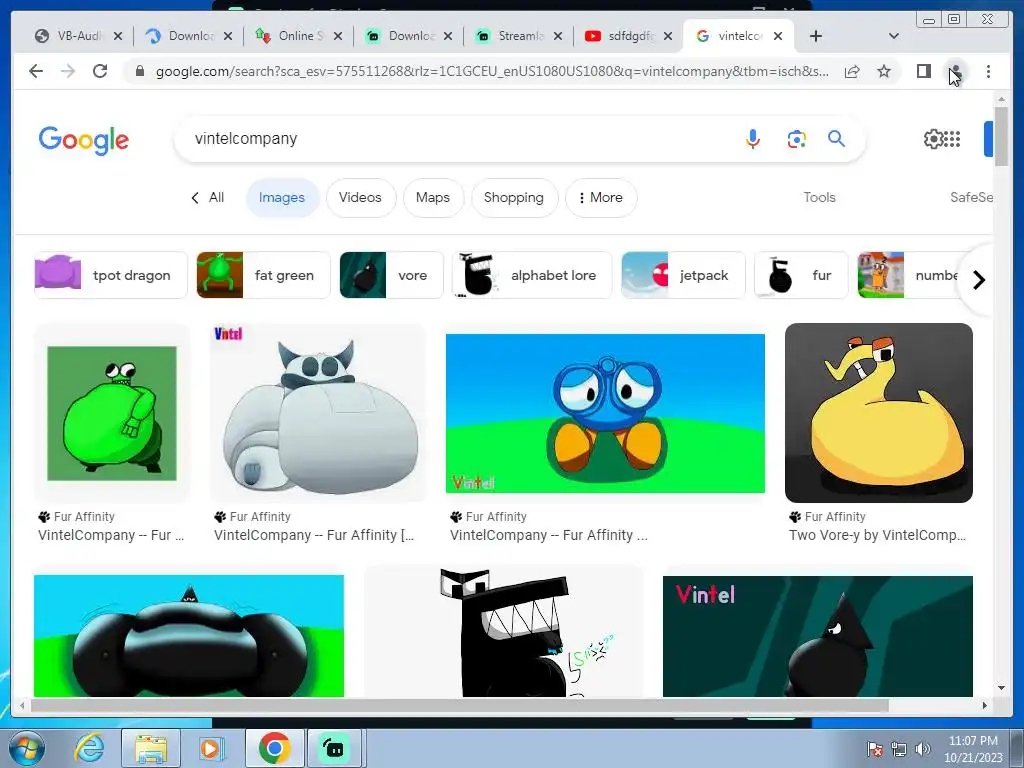This screenshot has width=1024, height=768.
Task: Open black blob on grass image
Action: [189, 635]
